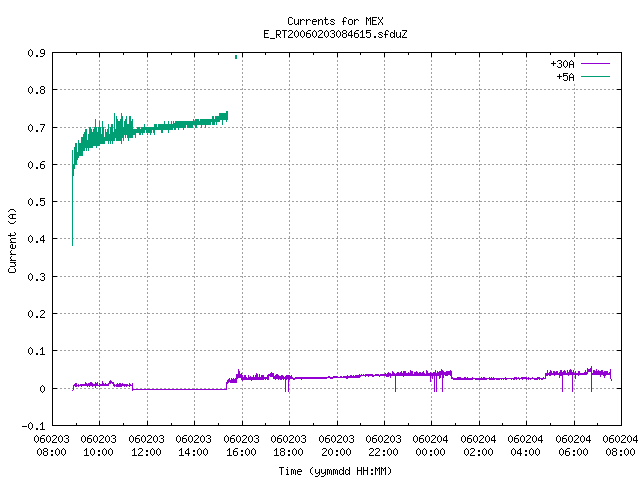This screenshot has height=480, width=640.
Task: Click the 060203 14:00 x-axis tick label
Action: (193, 446)
